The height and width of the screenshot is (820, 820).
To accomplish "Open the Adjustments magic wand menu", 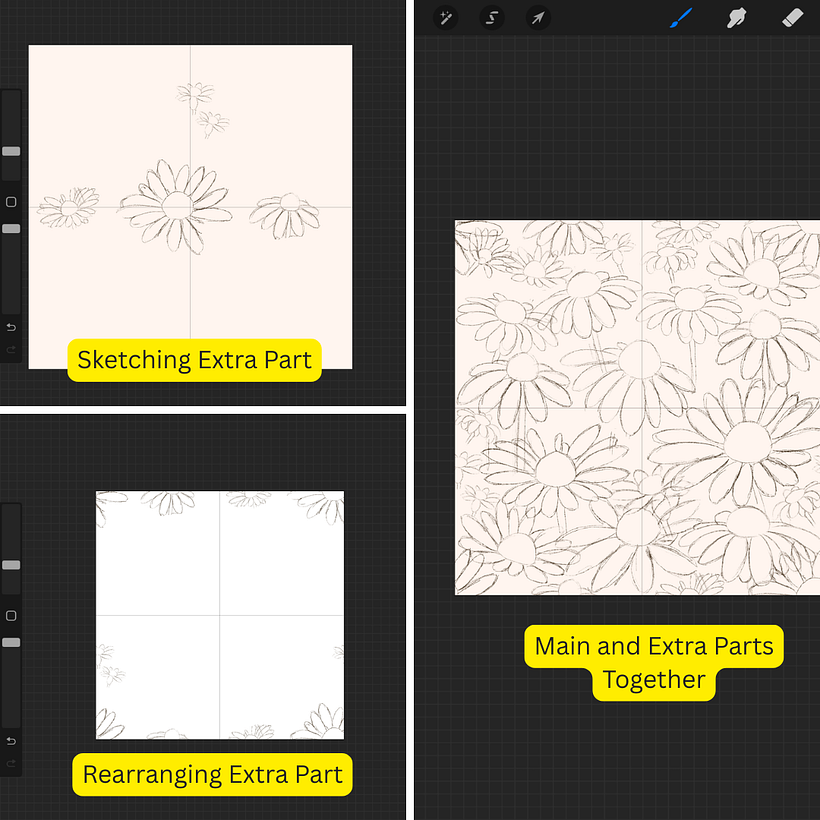I will pyautogui.click(x=445, y=18).
